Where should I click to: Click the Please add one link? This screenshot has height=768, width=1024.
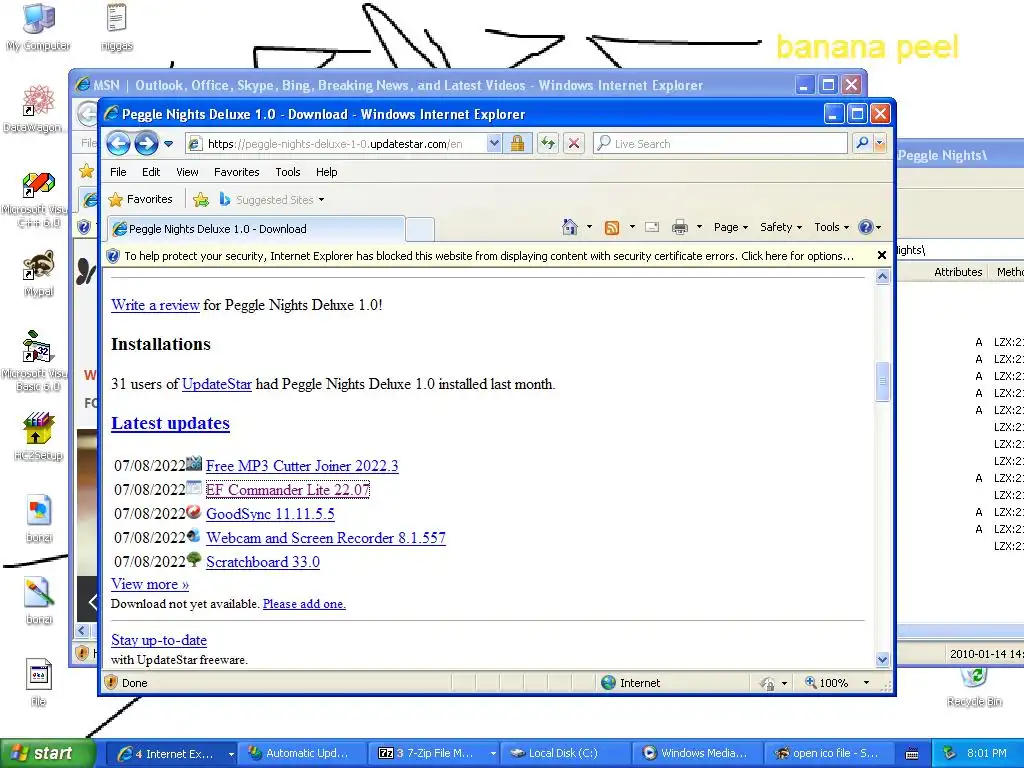pos(304,604)
